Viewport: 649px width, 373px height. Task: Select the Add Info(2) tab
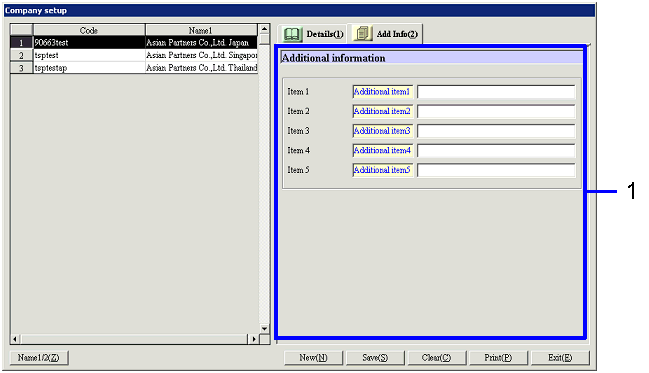385,34
